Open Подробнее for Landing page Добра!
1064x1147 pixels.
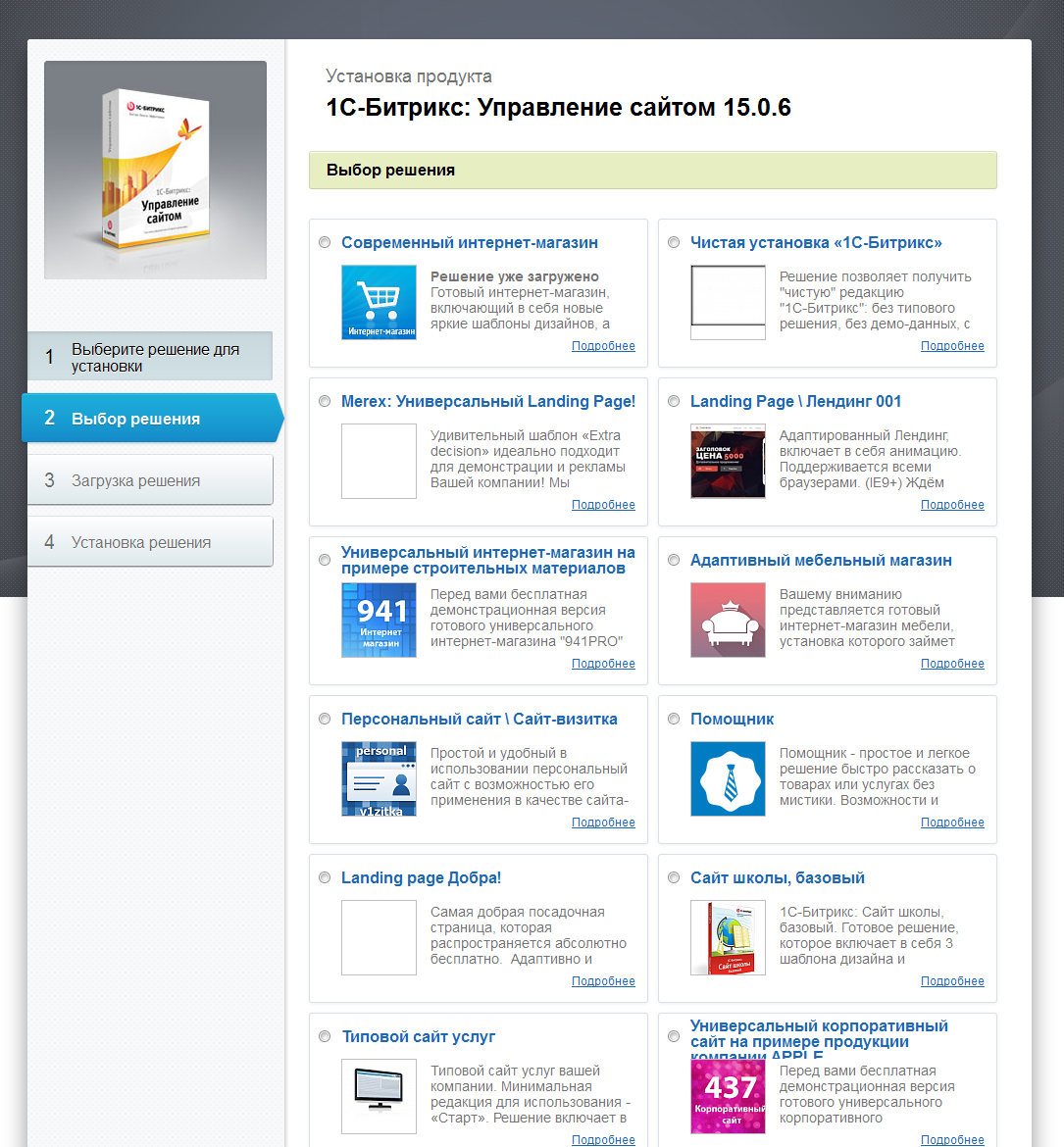pyautogui.click(x=603, y=981)
